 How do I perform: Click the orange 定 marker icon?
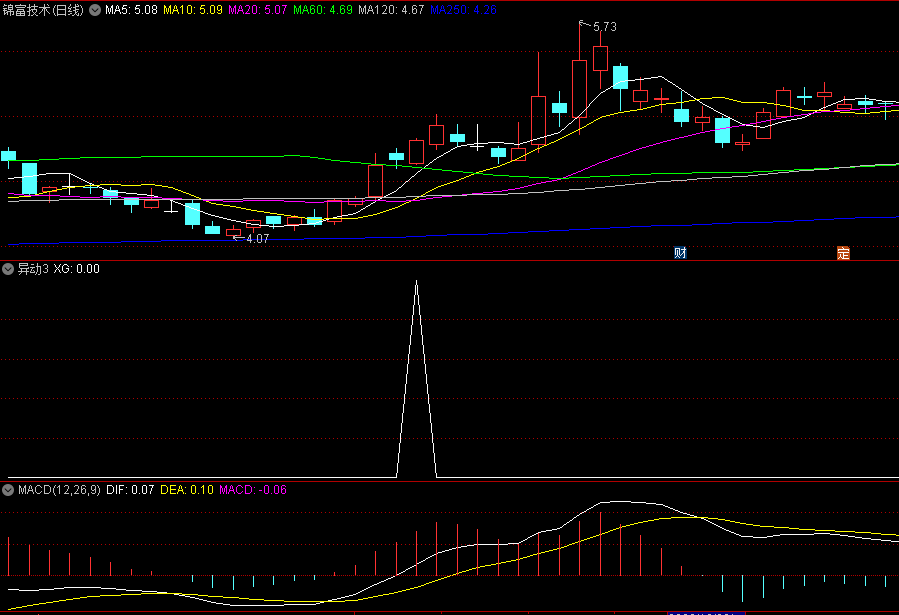point(843,253)
